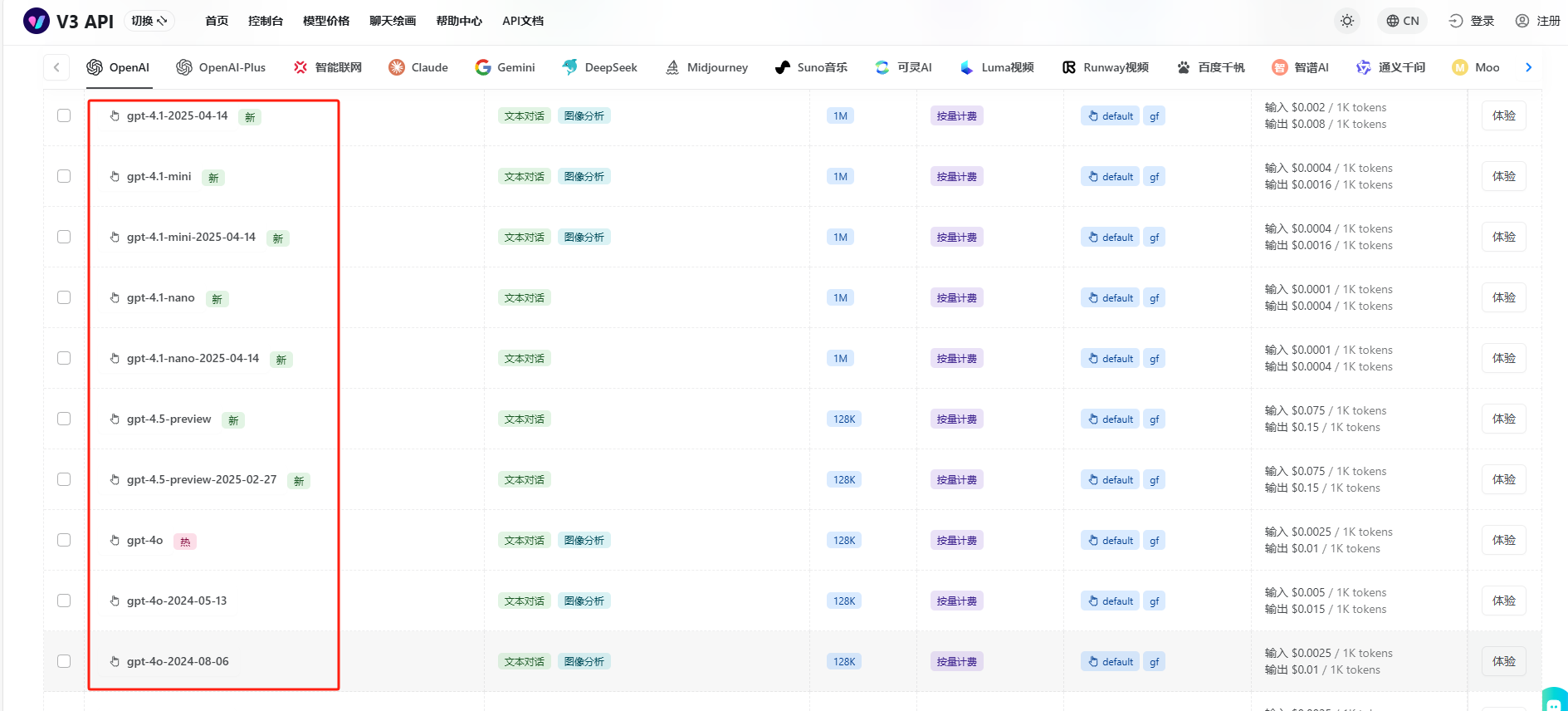This screenshot has height=711, width=1568.
Task: Click the copy icon beside gpt-4o-2024-08-06
Action: (x=115, y=661)
